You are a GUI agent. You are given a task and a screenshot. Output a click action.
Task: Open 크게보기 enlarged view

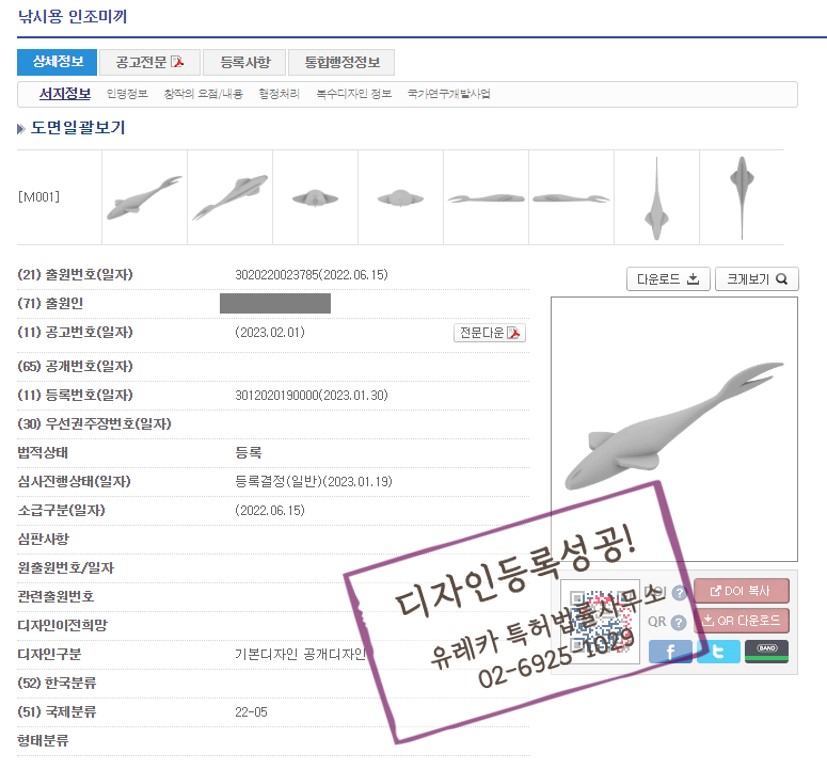coord(756,279)
